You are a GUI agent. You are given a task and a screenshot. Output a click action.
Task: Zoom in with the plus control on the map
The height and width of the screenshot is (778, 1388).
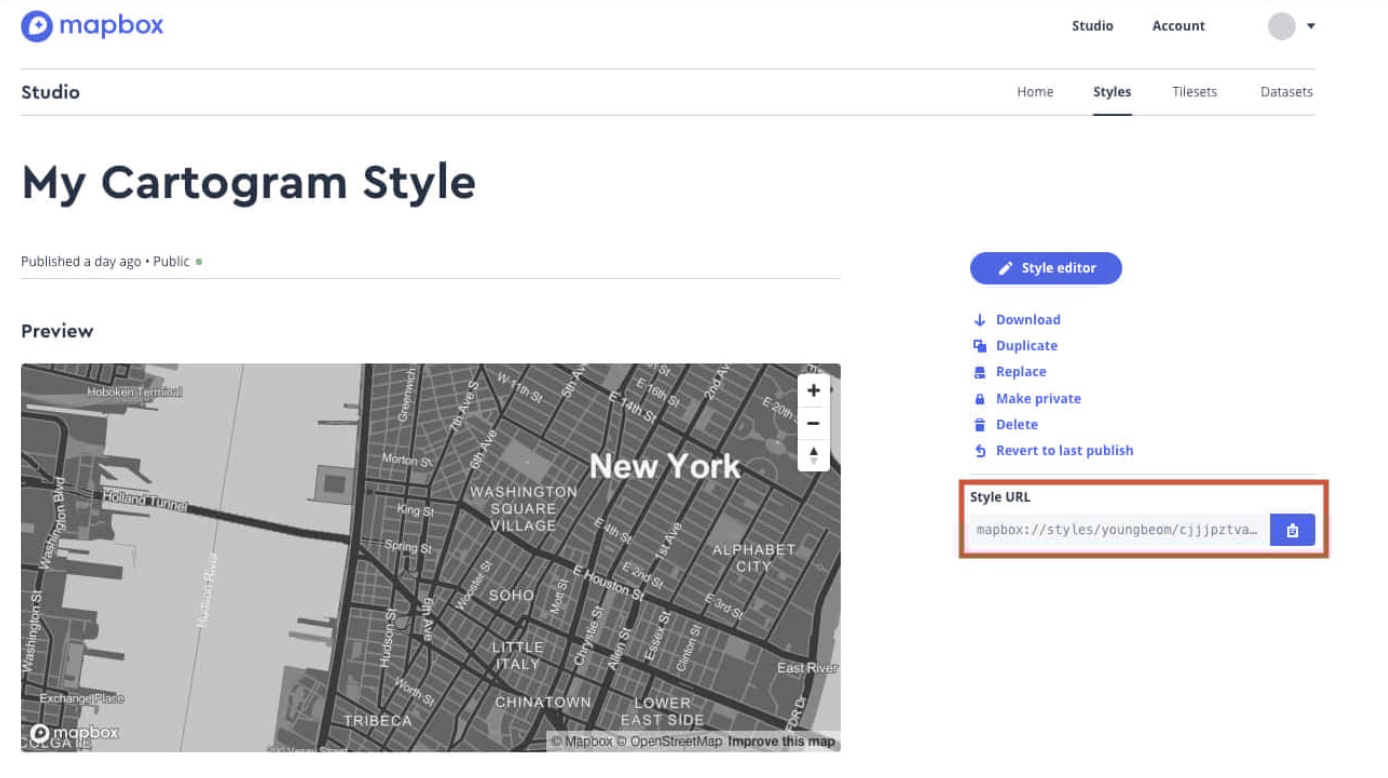813,390
